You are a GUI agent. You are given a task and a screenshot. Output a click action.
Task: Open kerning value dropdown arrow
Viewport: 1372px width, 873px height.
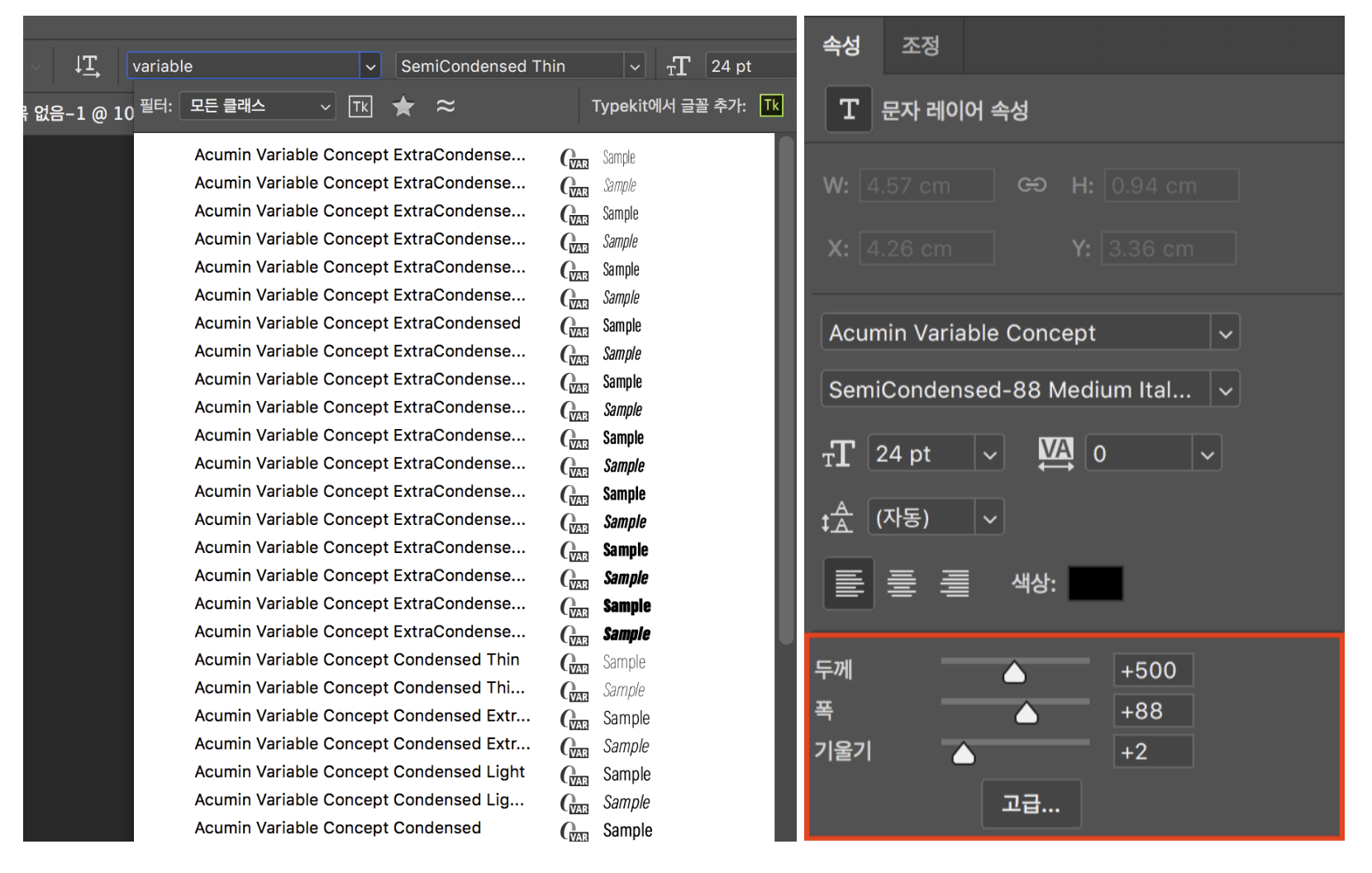(x=1207, y=454)
